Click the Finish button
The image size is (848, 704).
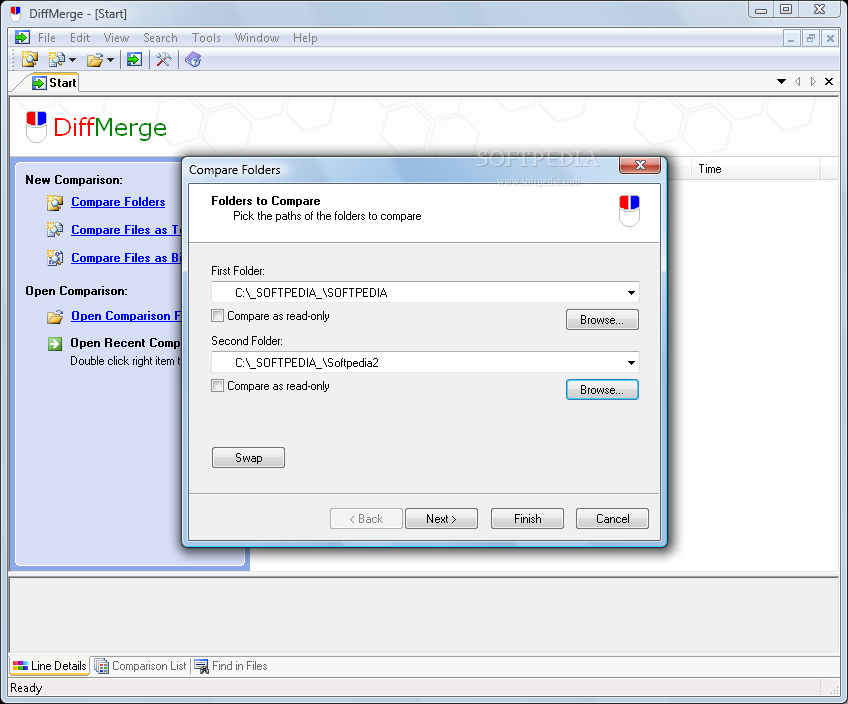tap(527, 519)
